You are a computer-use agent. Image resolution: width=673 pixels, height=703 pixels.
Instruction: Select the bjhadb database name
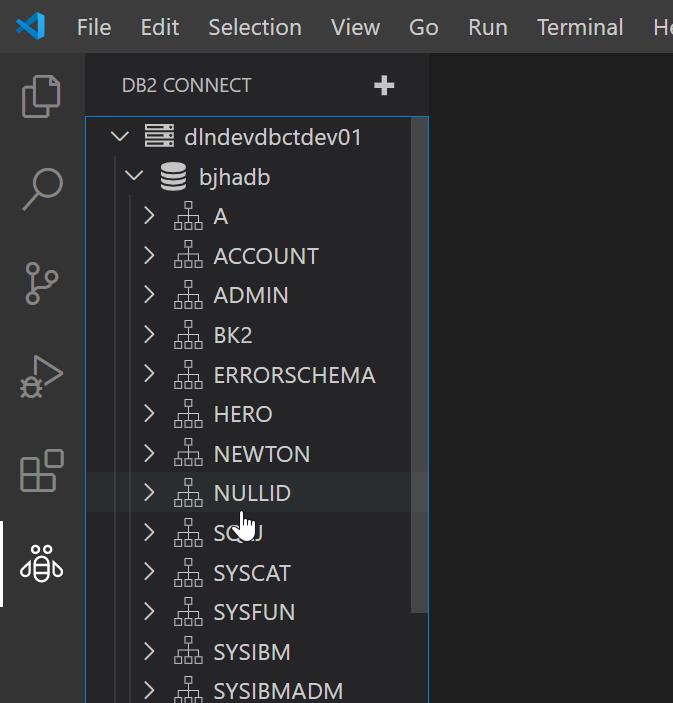[x=234, y=177]
